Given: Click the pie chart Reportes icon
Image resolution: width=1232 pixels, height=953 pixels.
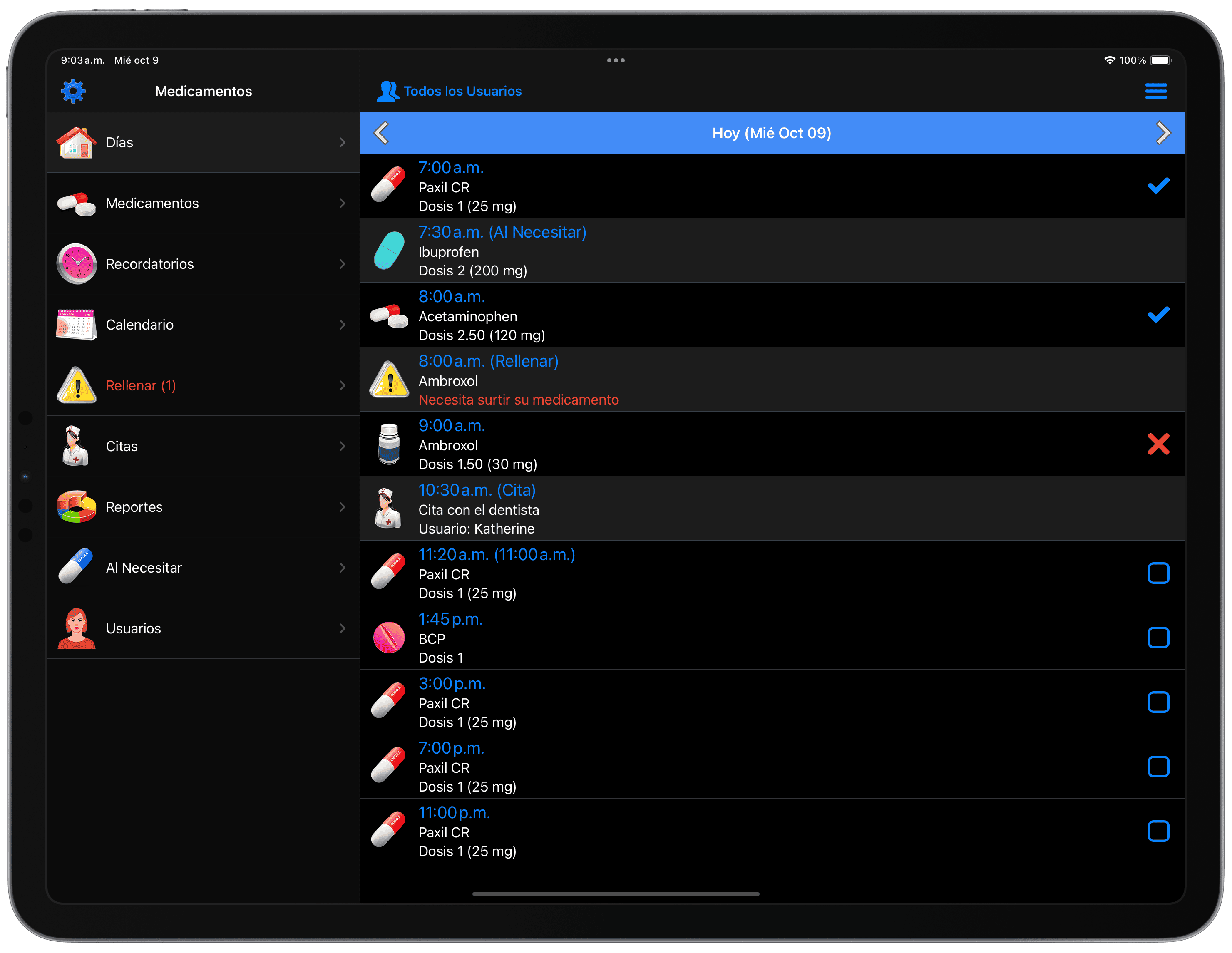Looking at the screenshot, I should click(x=77, y=507).
